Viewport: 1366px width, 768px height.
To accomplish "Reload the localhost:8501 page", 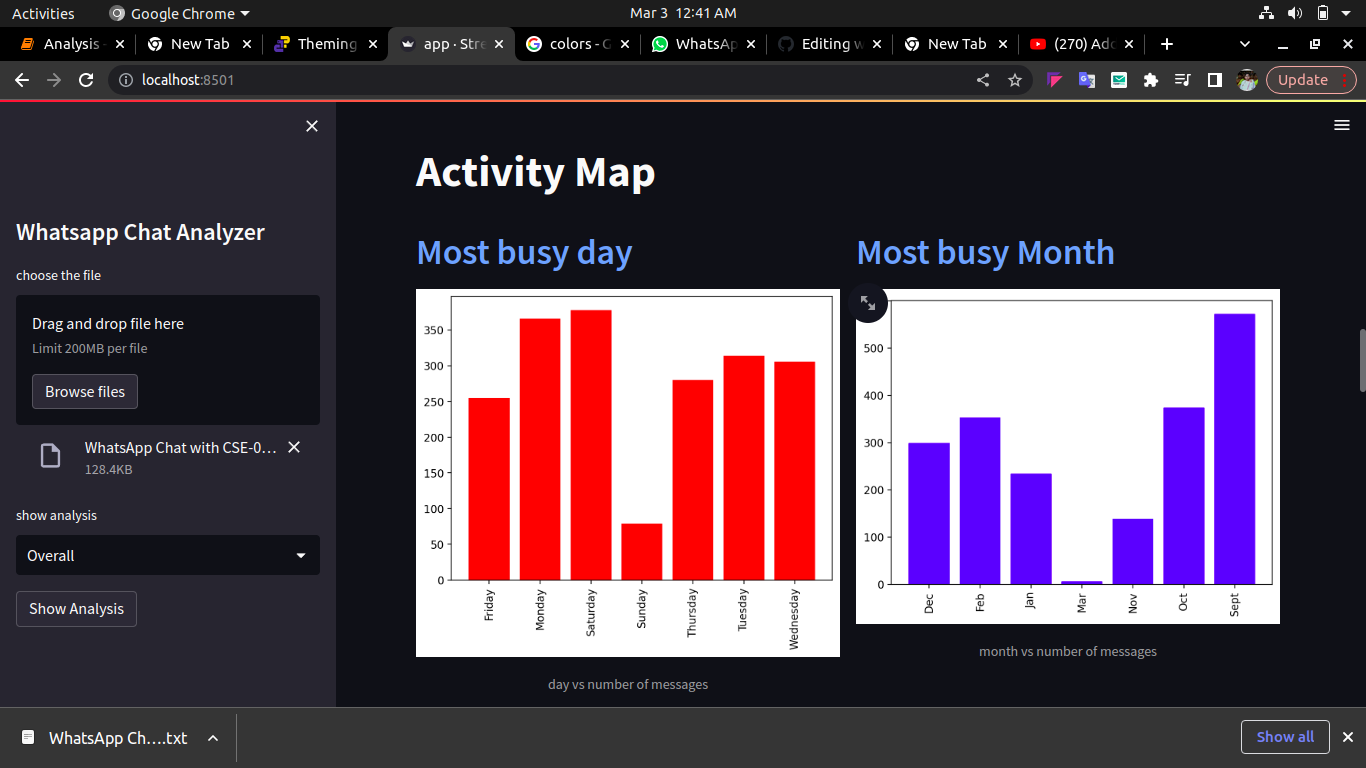I will [x=85, y=79].
